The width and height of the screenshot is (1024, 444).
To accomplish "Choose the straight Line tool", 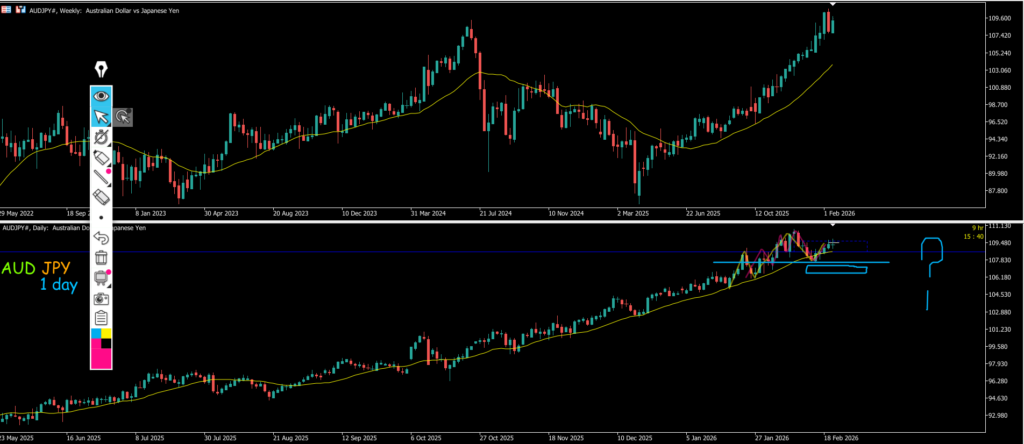I will [x=101, y=177].
